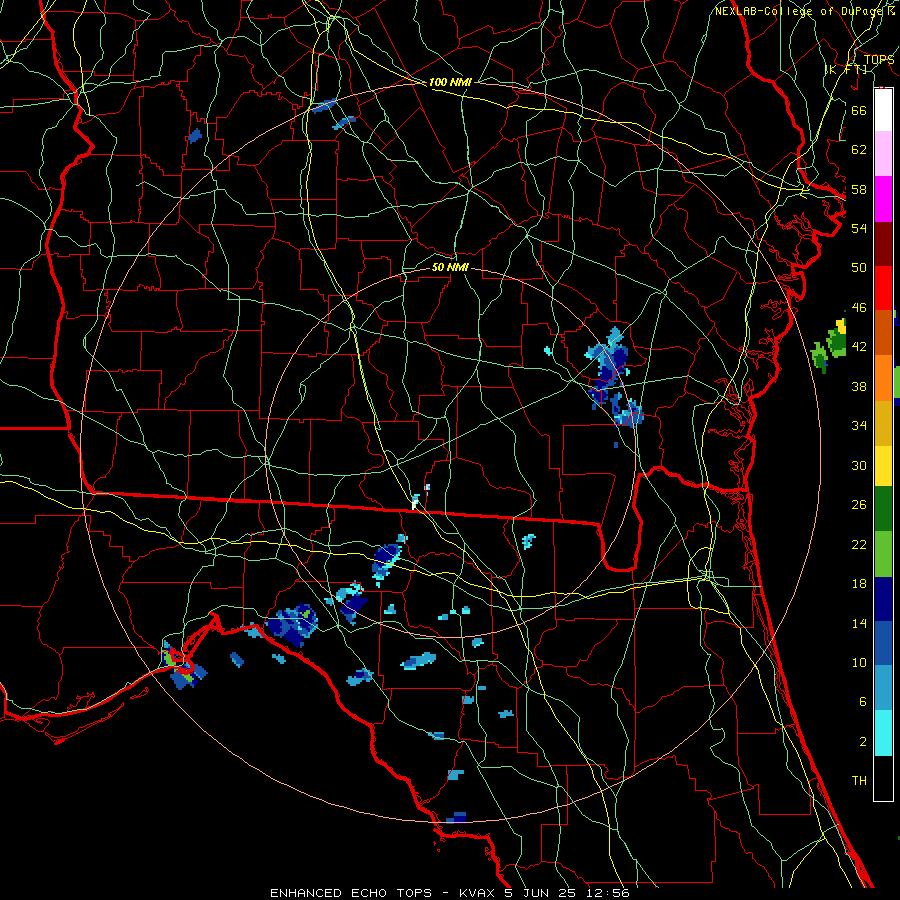Click the "54" legend value
The height and width of the screenshot is (900, 900).
tap(859, 228)
